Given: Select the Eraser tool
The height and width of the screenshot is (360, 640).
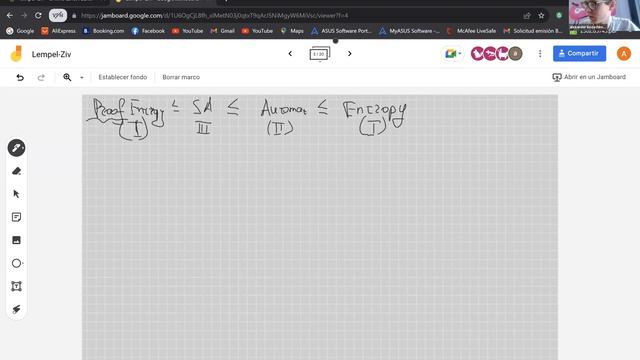Looking at the screenshot, I should point(16,171).
